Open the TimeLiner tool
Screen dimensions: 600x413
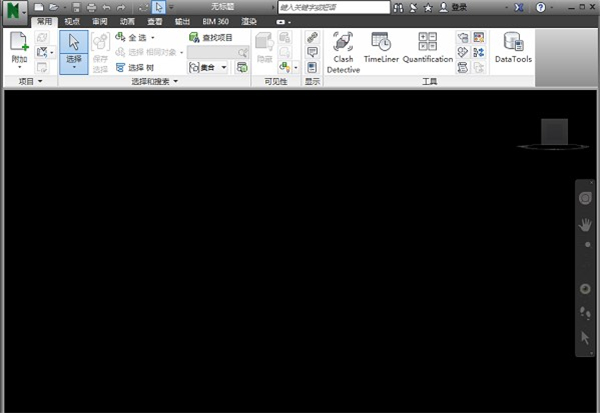(381, 47)
